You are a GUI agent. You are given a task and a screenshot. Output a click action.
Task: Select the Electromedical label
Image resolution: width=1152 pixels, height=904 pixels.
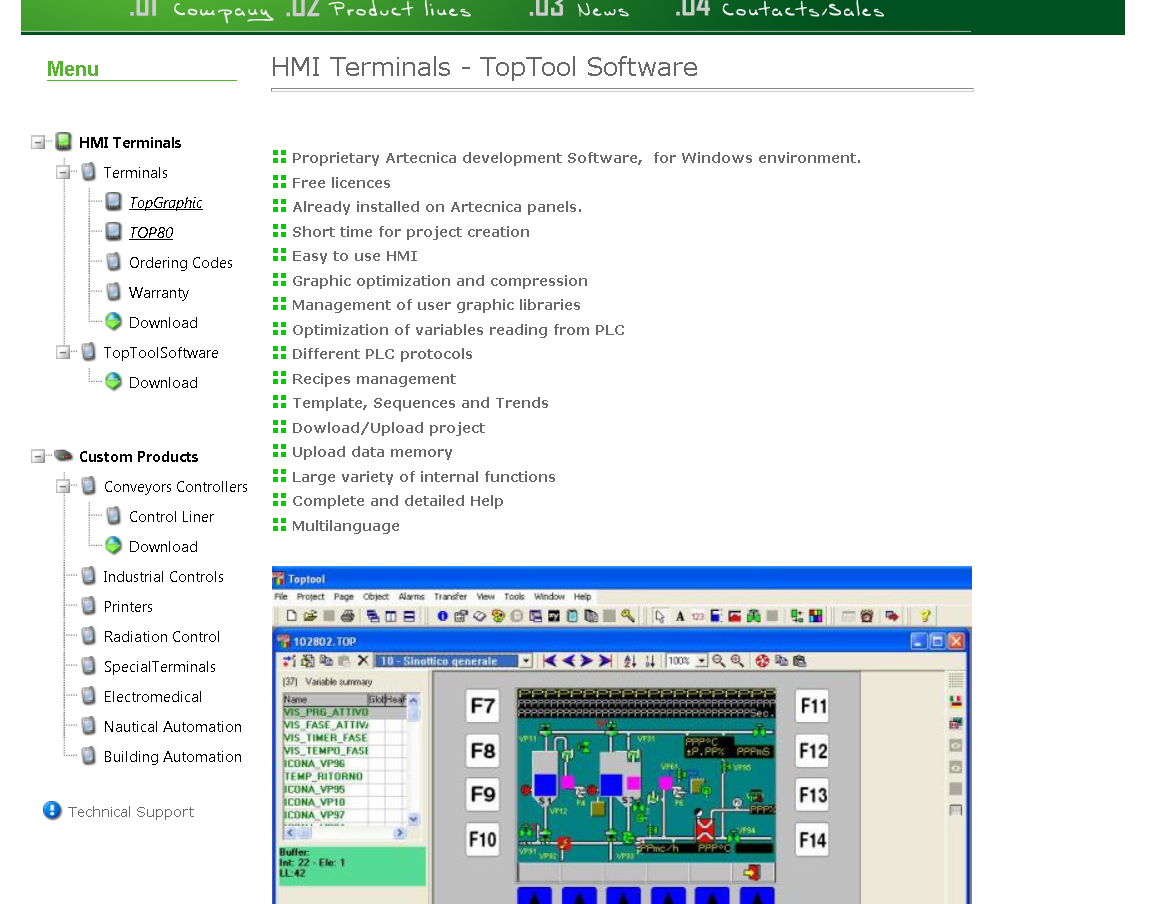click(x=153, y=697)
